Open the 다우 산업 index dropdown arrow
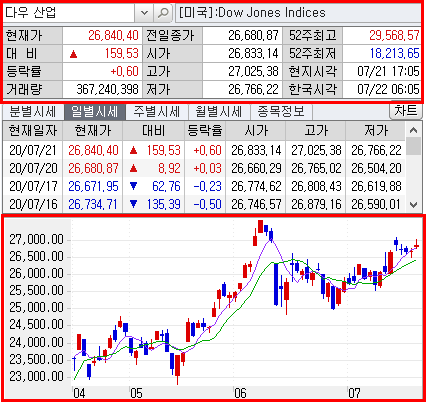 click(x=144, y=13)
